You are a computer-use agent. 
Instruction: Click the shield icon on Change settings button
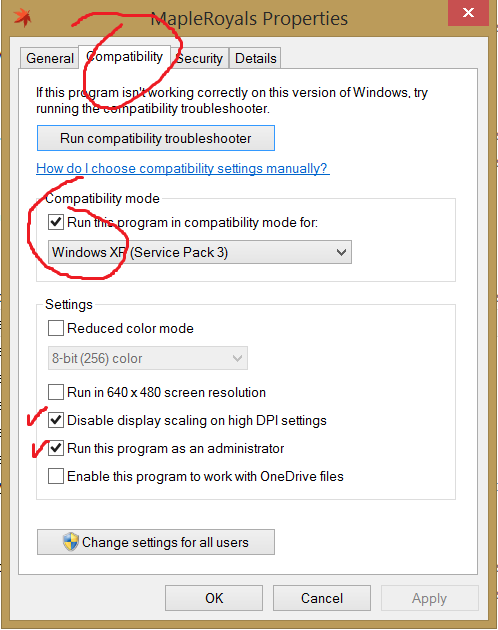pos(71,542)
